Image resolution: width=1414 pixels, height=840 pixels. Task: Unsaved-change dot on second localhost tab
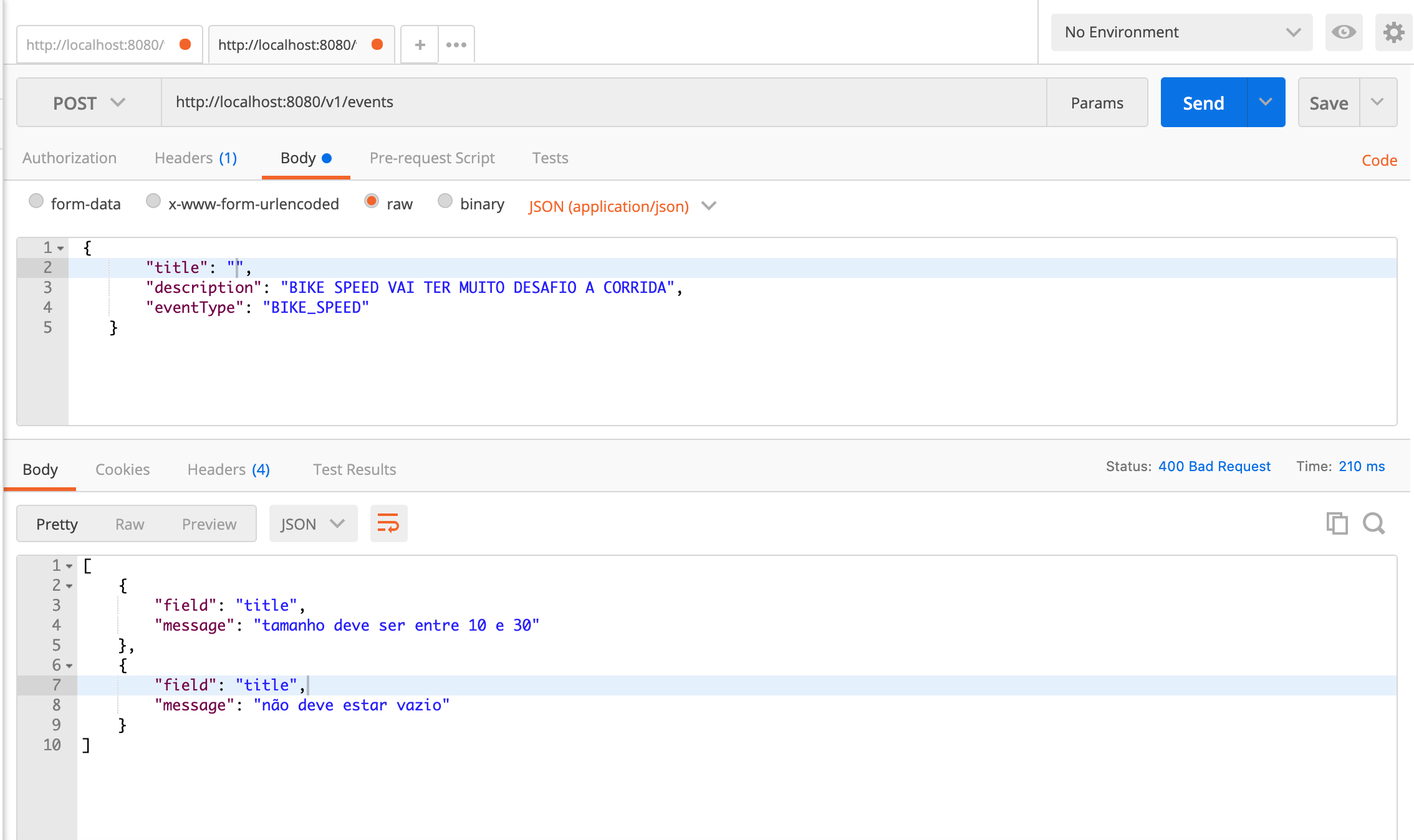click(x=377, y=44)
